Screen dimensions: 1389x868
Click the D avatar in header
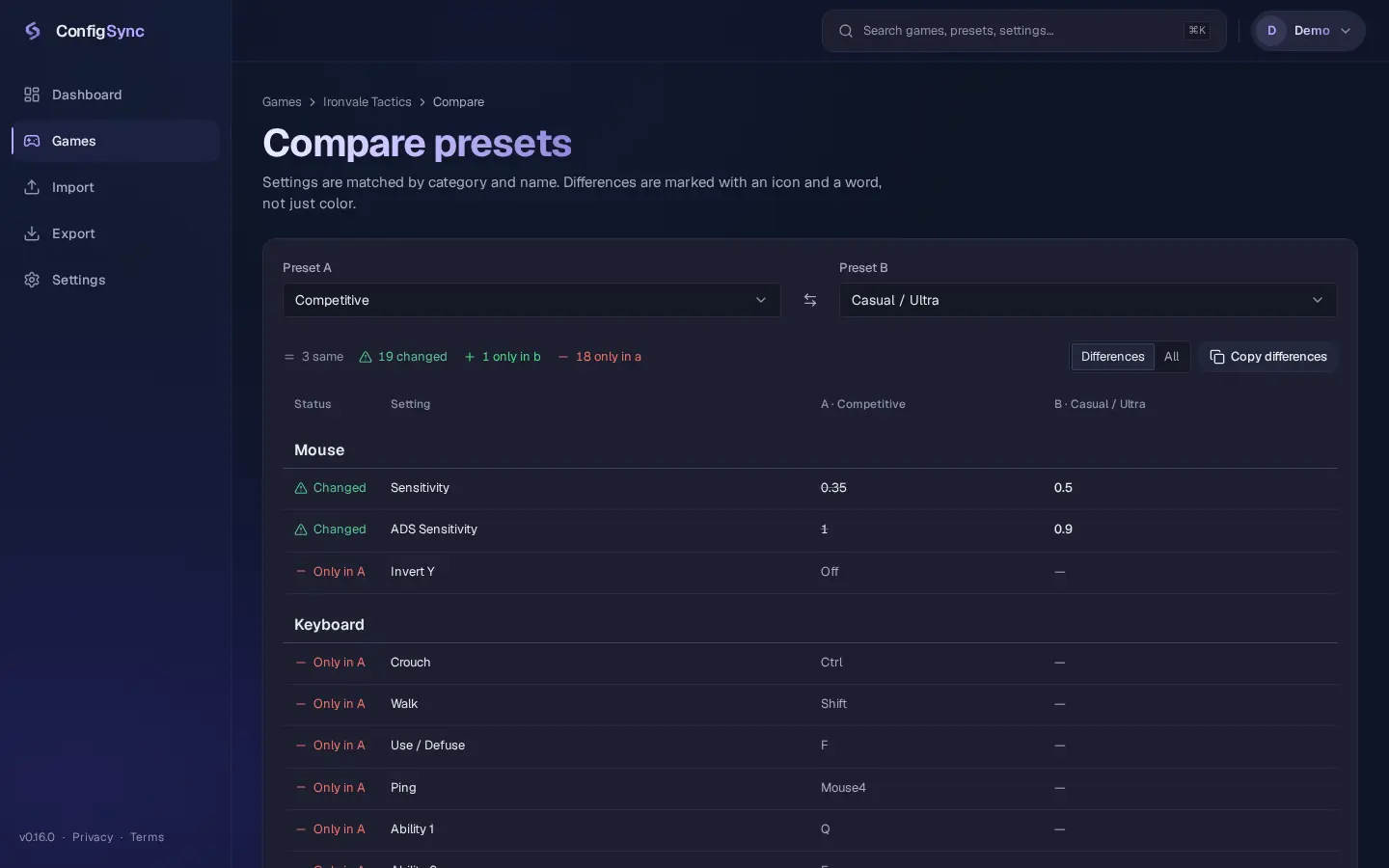pyautogui.click(x=1271, y=31)
